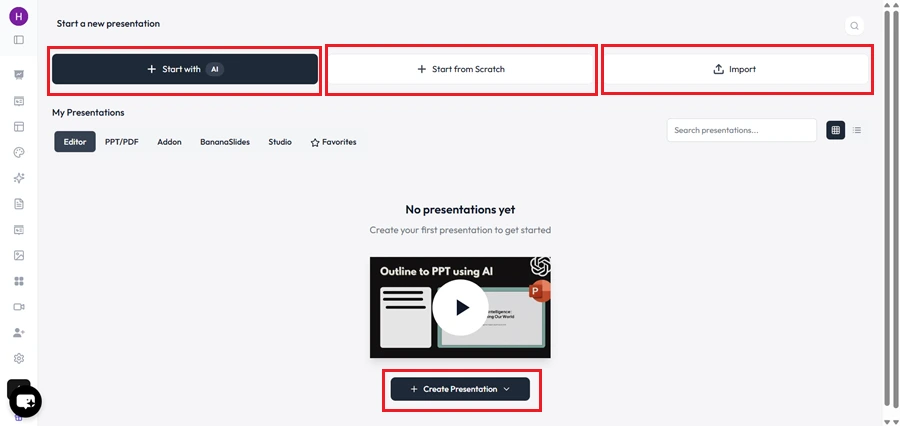Click the Start a new presentation heading
900x426 pixels.
point(108,24)
